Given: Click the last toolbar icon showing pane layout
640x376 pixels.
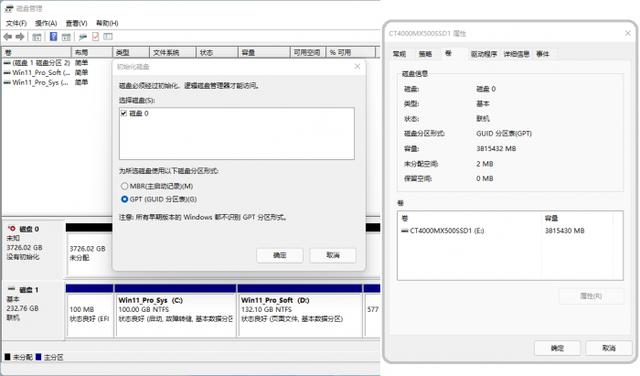Looking at the screenshot, I should (108, 37).
